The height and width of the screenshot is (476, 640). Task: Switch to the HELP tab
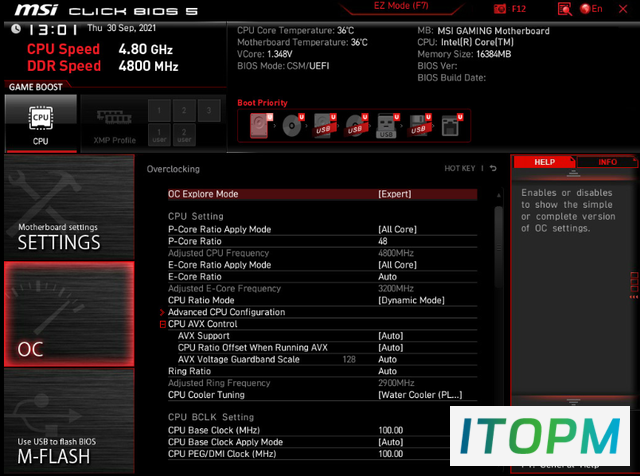[544, 162]
